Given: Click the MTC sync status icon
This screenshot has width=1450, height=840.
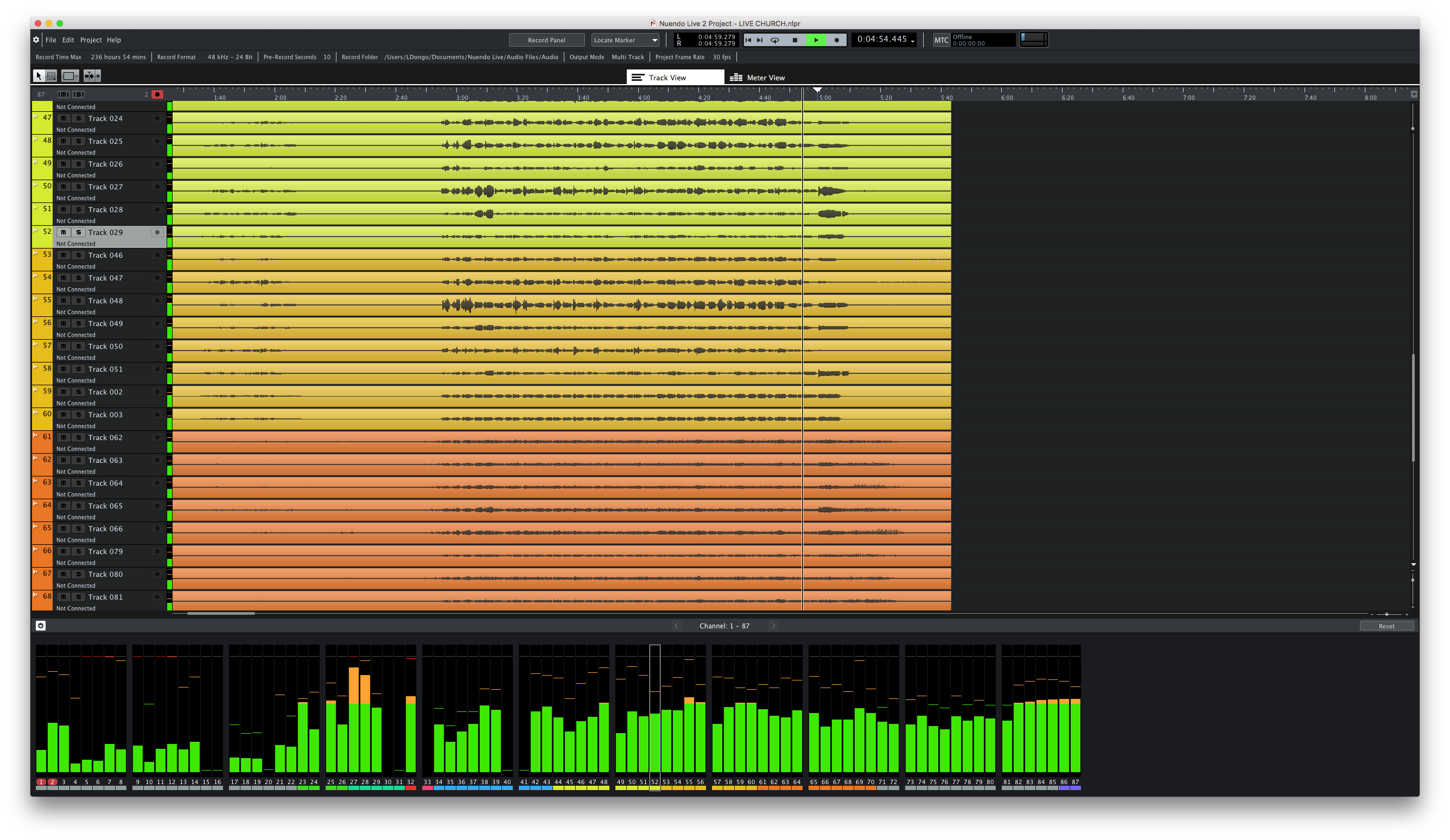Looking at the screenshot, I should [x=941, y=40].
